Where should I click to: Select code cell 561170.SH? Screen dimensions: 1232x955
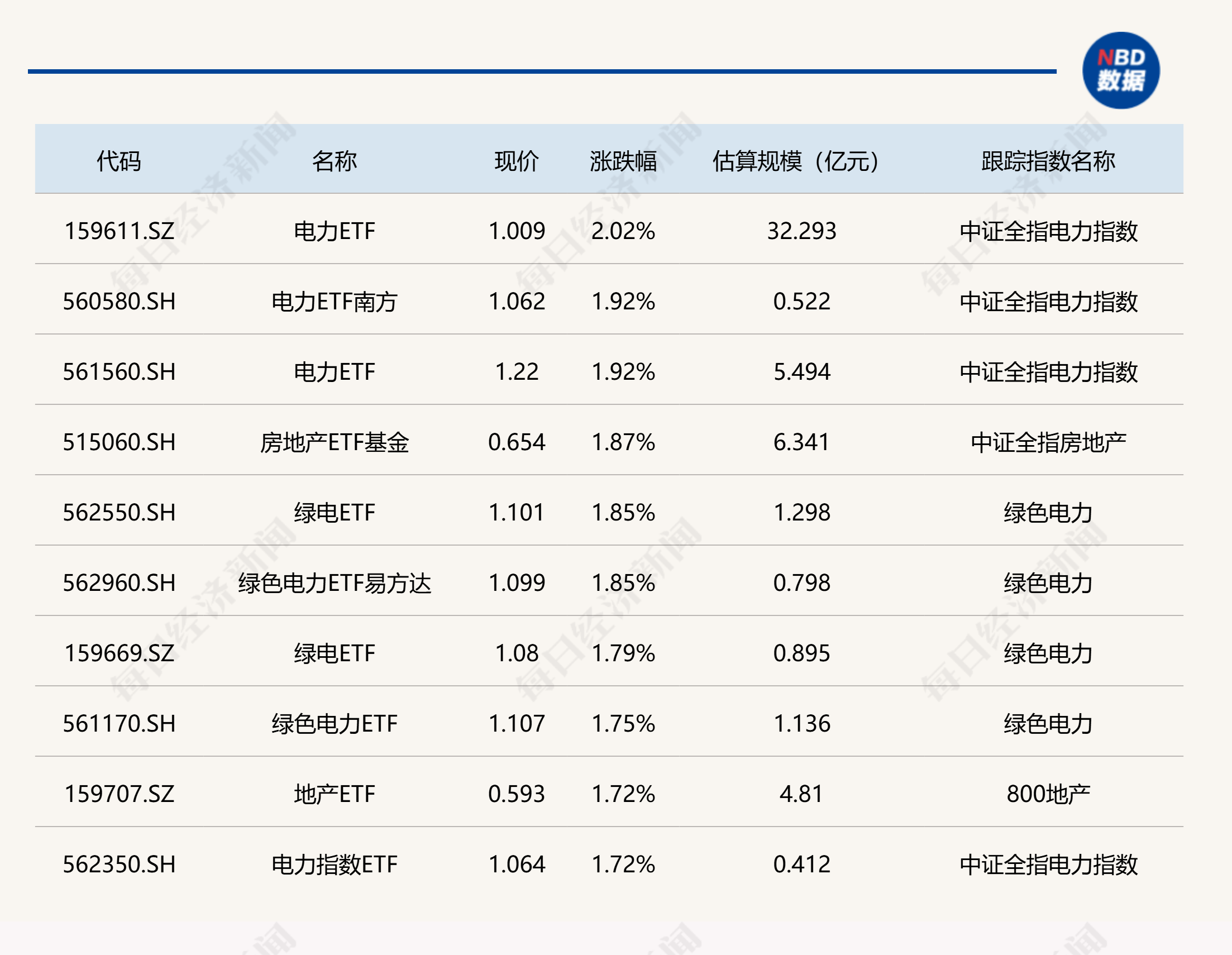click(119, 723)
